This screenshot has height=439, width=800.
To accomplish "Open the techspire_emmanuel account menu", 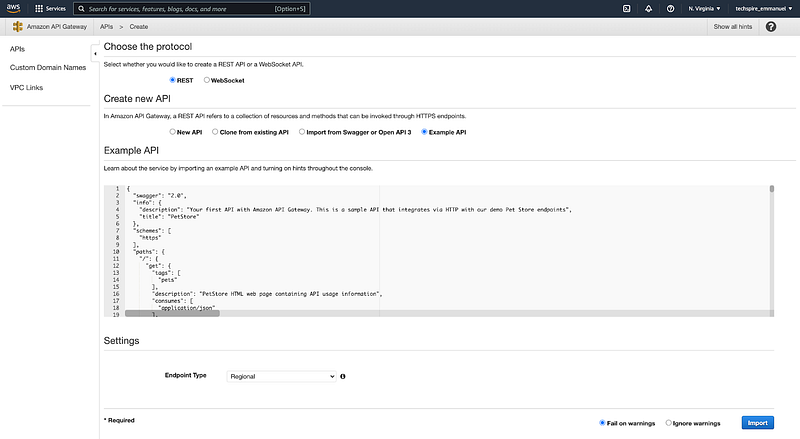I will click(764, 9).
